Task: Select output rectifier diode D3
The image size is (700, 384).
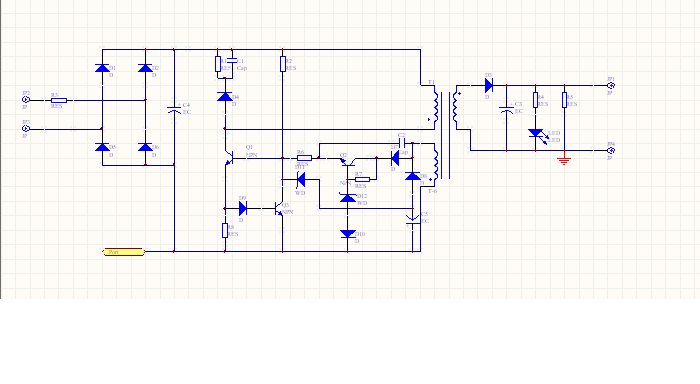Action: coord(489,85)
